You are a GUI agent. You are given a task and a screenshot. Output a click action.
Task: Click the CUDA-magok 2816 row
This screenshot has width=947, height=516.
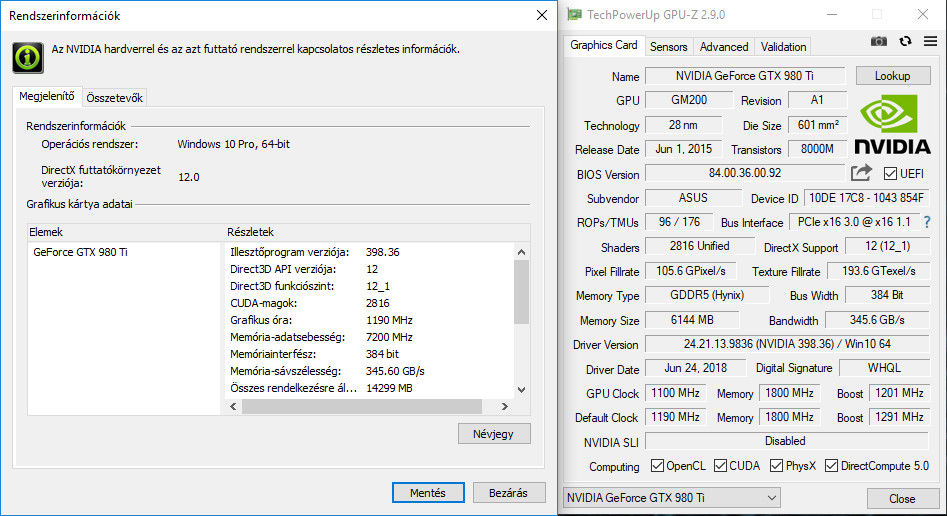tap(370, 303)
